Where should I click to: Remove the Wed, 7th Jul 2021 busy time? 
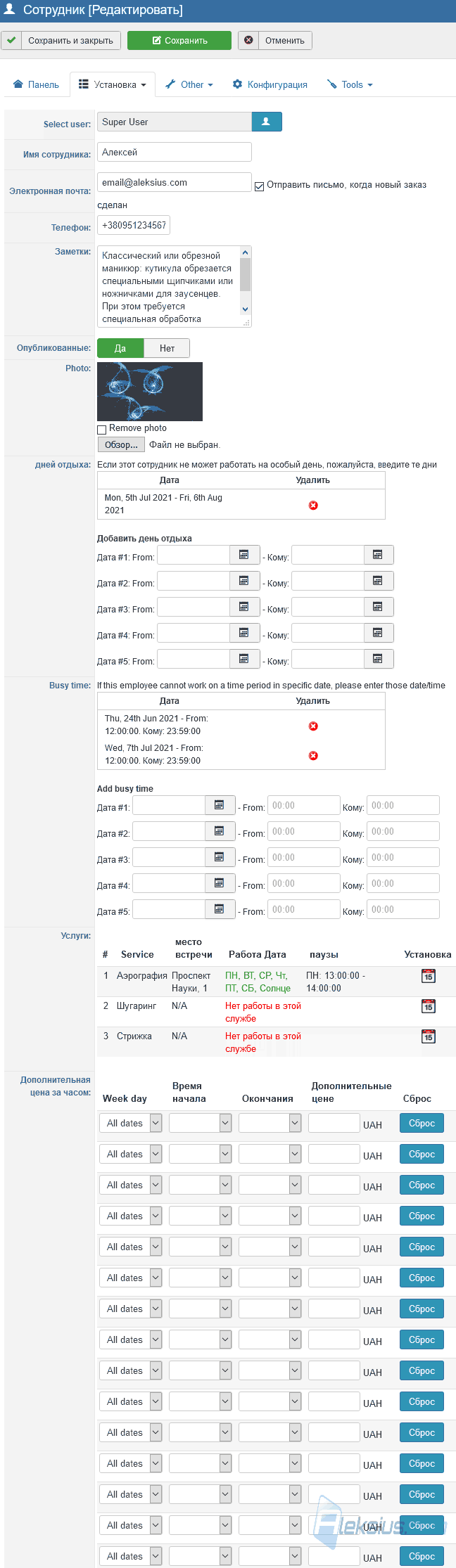coord(313,756)
